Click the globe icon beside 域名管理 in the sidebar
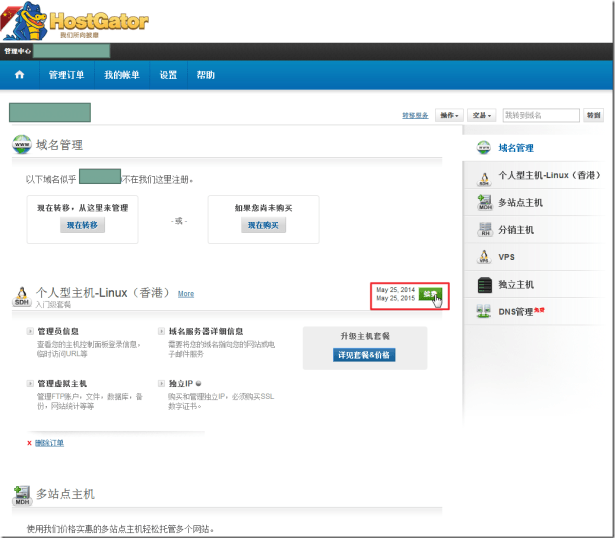Screen dimensions: 615x538 pyautogui.click(x=484, y=148)
